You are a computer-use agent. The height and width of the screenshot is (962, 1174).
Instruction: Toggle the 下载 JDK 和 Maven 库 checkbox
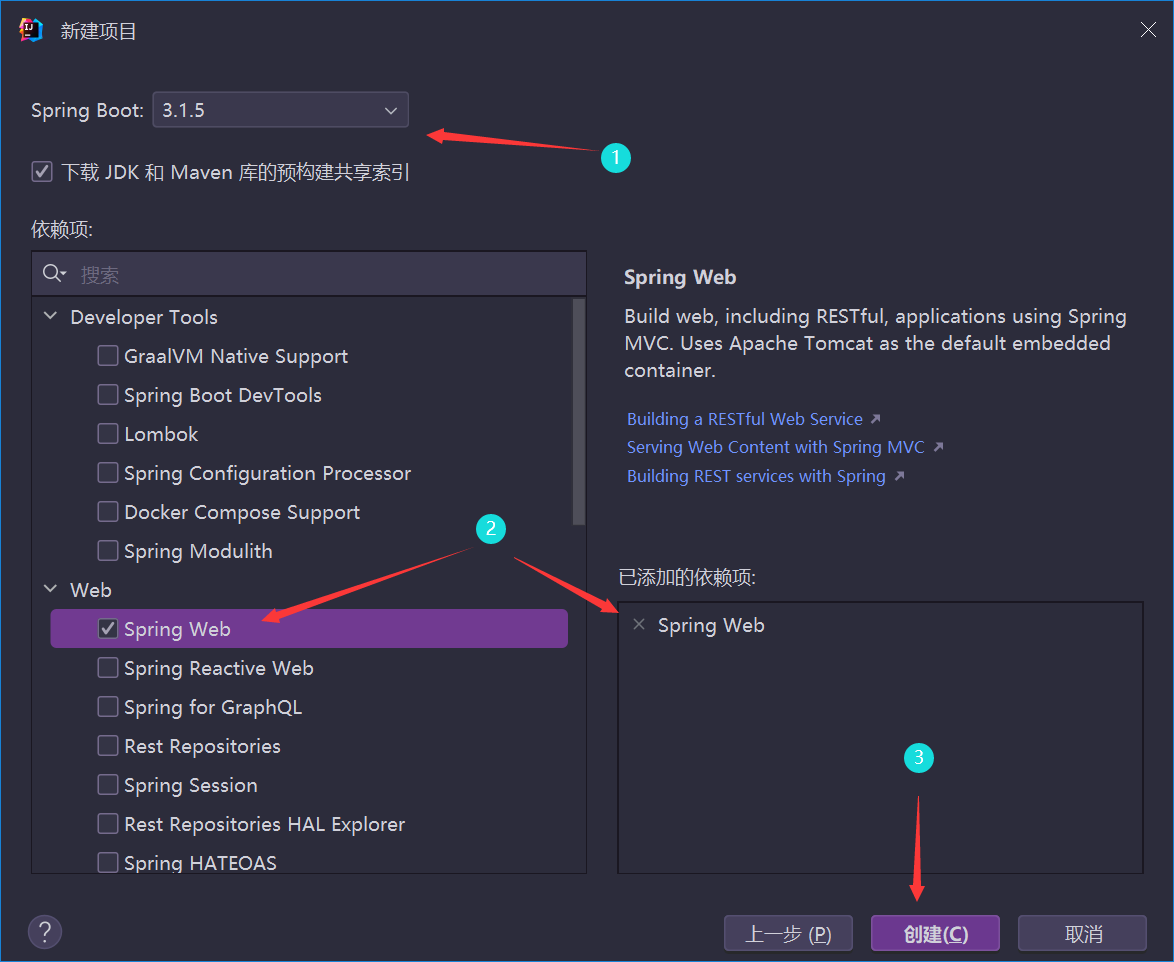coord(42,171)
